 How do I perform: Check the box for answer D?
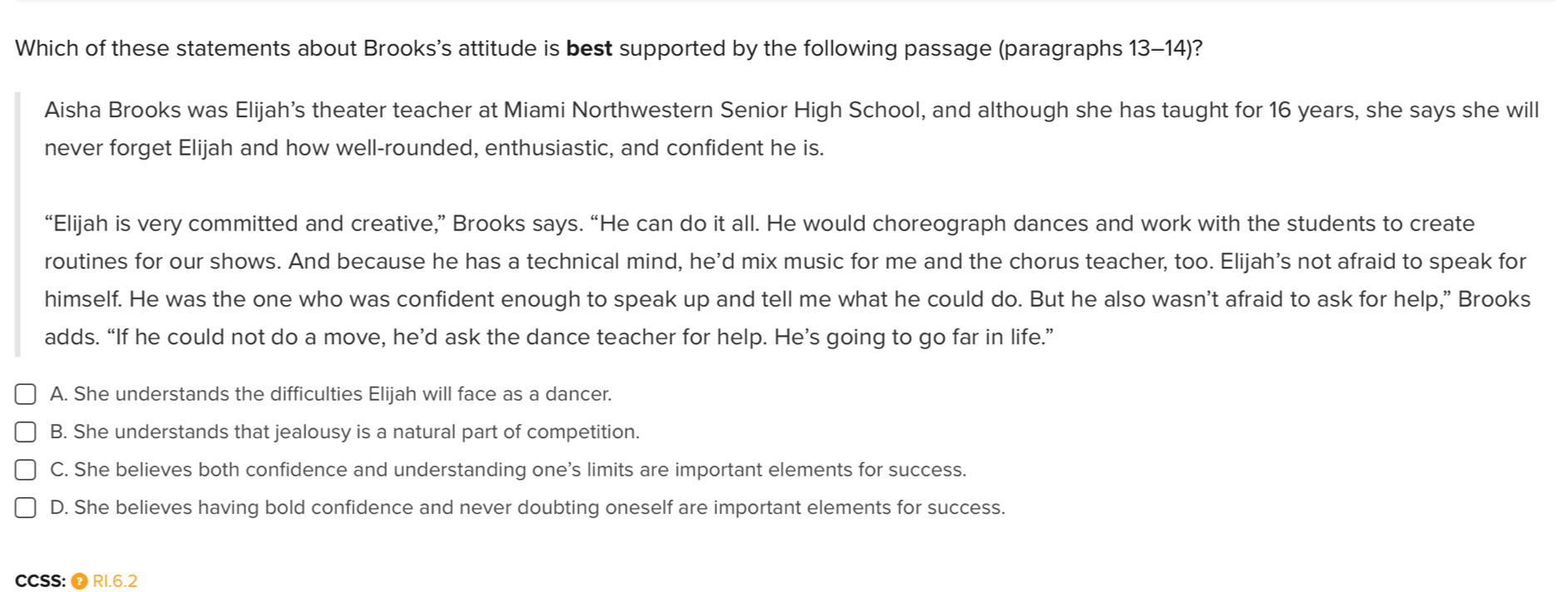pos(25,508)
